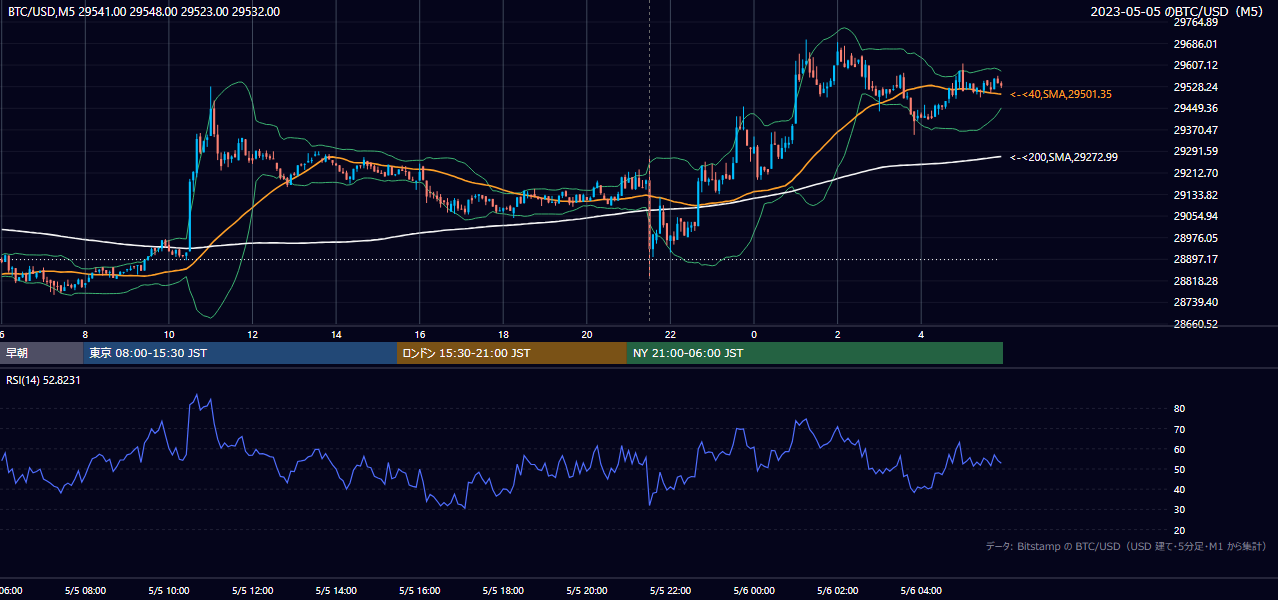The image size is (1278, 600).
Task: Click price axis value 29449.36
Action: coord(1195,108)
